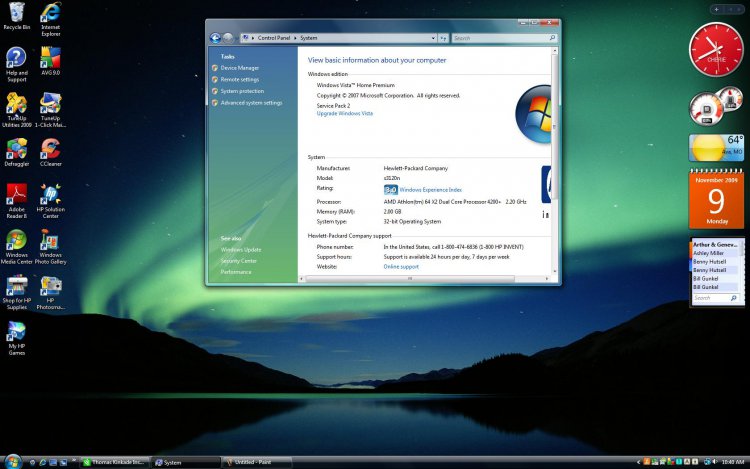This screenshot has width=750, height=469.
Task: Open the Windows Photo Gallery shortcut
Action: (50, 247)
